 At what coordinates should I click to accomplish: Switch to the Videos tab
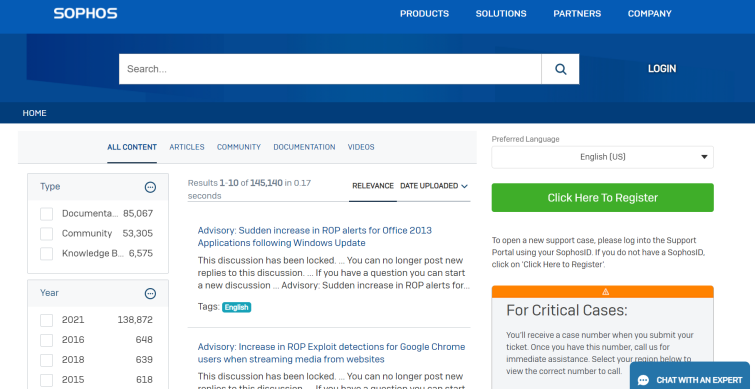click(361, 147)
